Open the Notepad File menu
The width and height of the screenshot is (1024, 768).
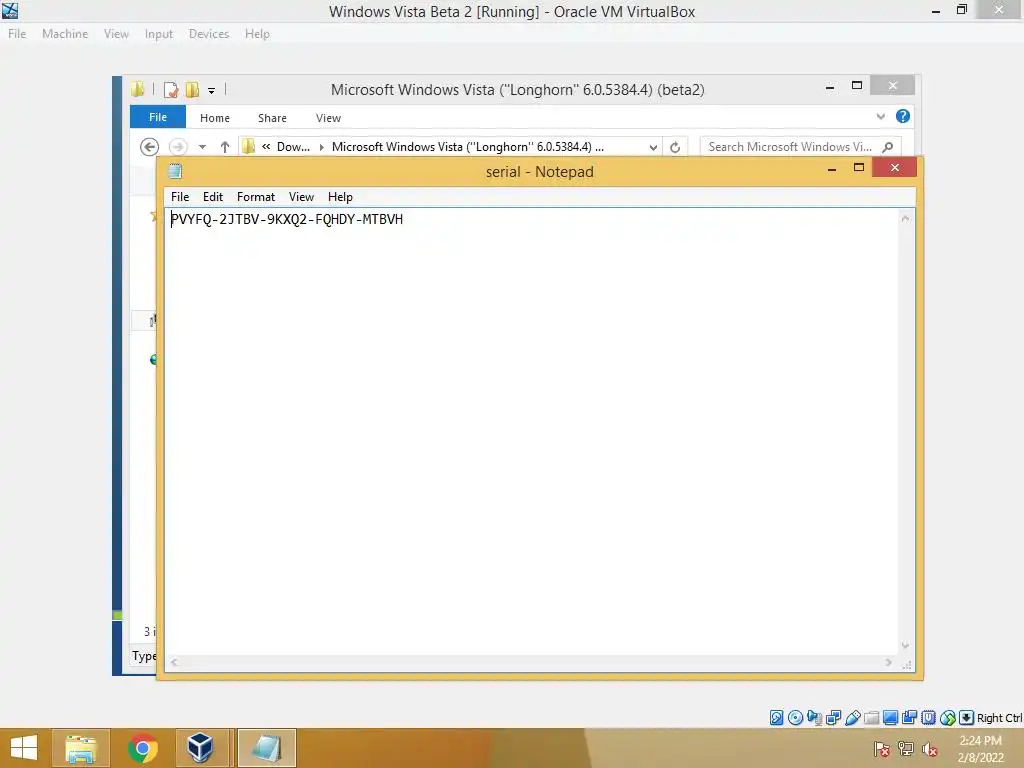[180, 197]
